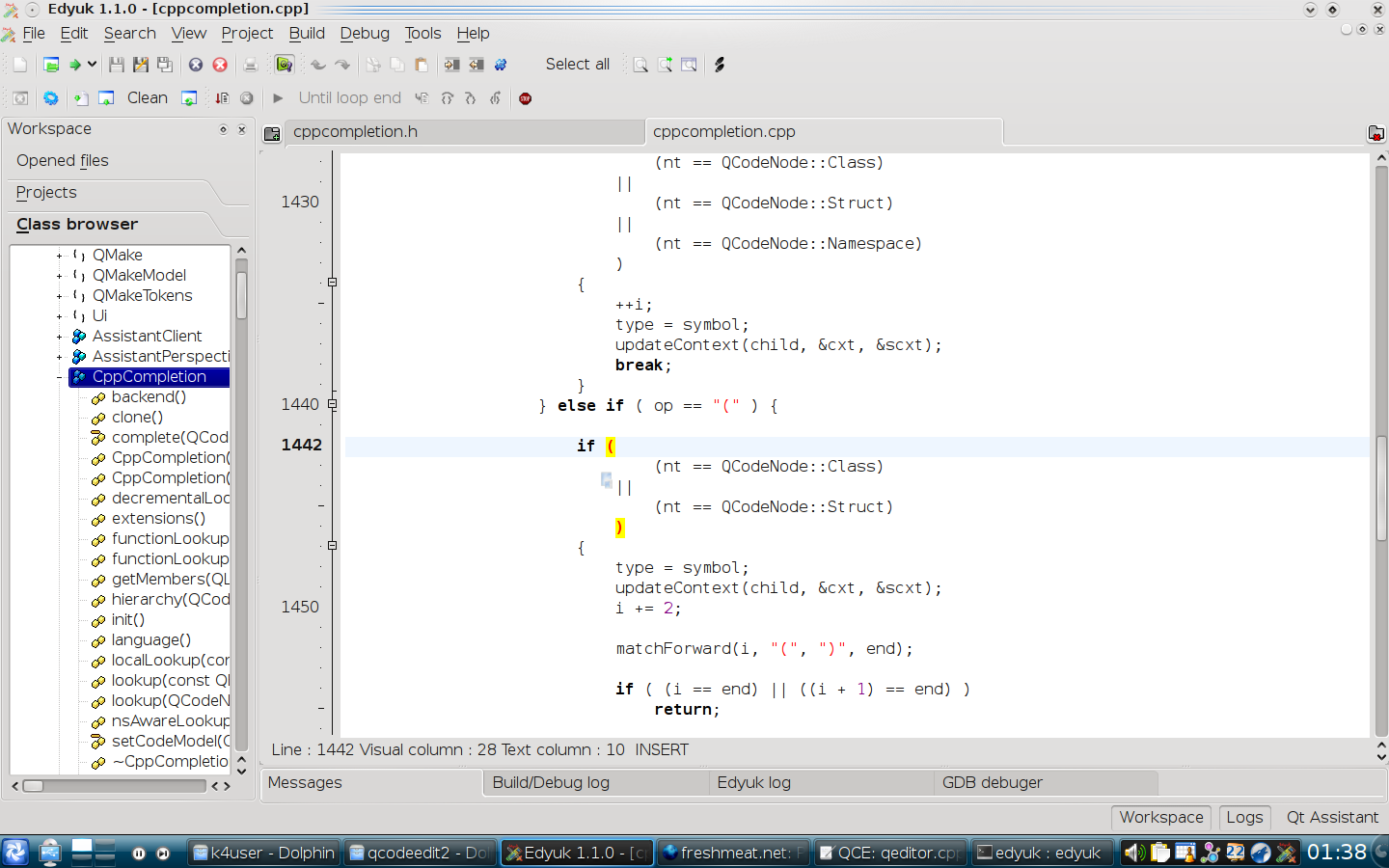The height and width of the screenshot is (868, 1389).
Task: Open the Edit menu
Action: coord(74,33)
